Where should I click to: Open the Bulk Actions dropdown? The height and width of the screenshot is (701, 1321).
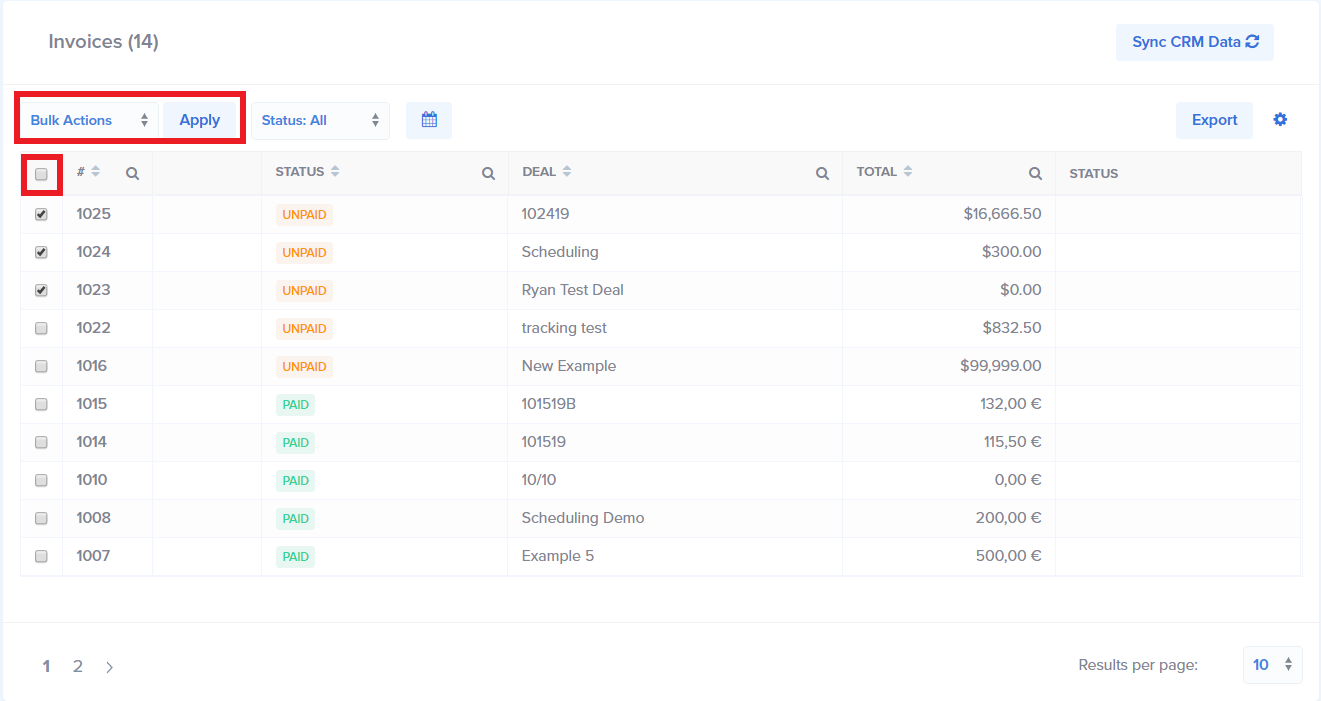pyautogui.click(x=90, y=120)
